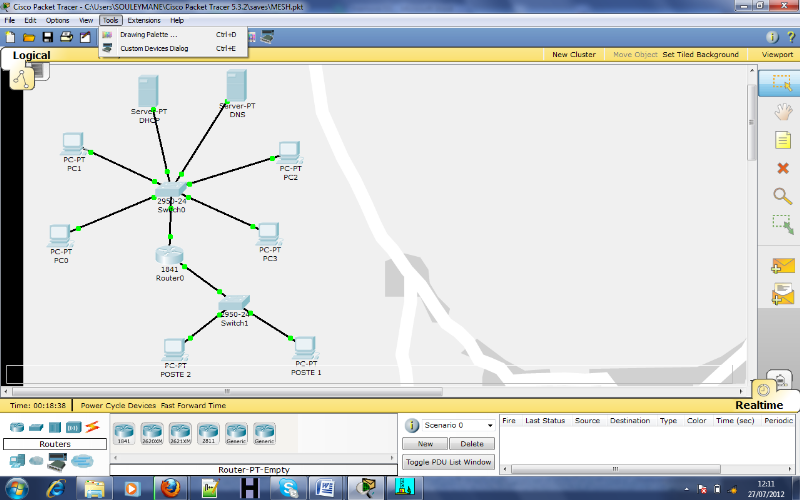Image resolution: width=800 pixels, height=500 pixels.
Task: Pick the 1841 router from device list
Action: click(124, 433)
